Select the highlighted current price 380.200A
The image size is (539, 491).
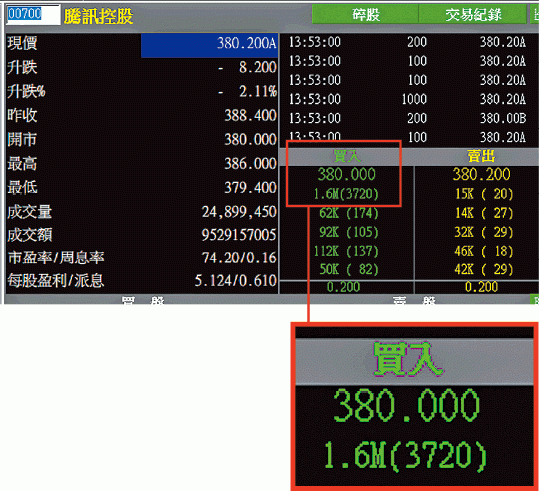point(209,45)
